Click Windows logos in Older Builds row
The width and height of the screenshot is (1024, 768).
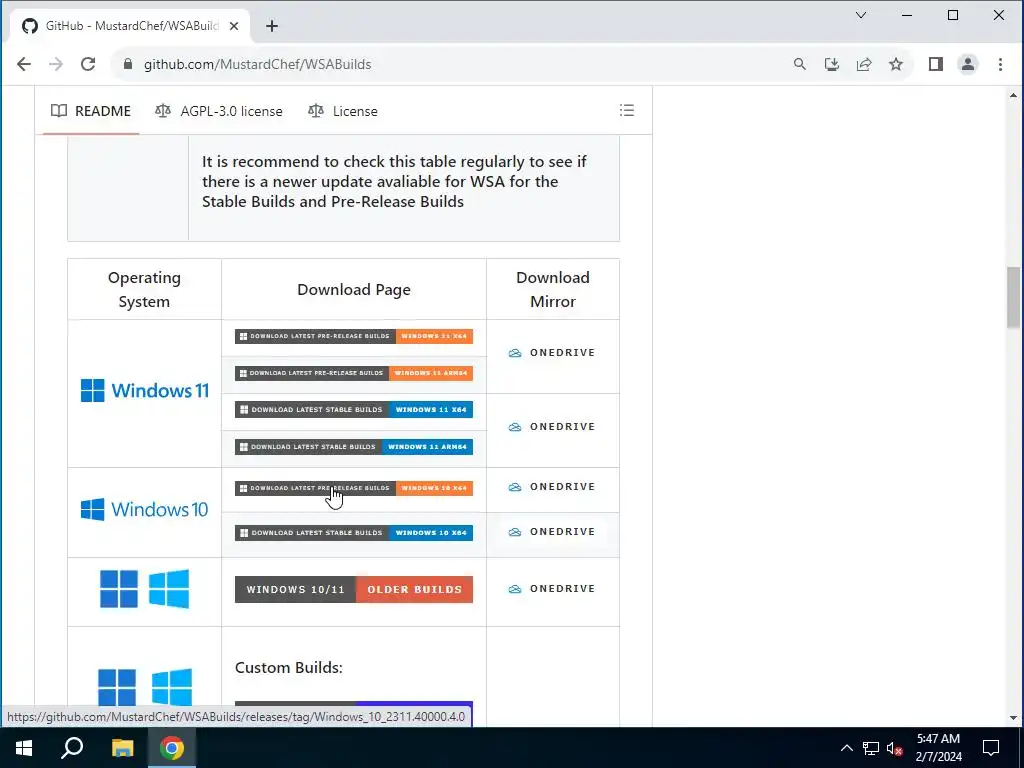(144, 588)
